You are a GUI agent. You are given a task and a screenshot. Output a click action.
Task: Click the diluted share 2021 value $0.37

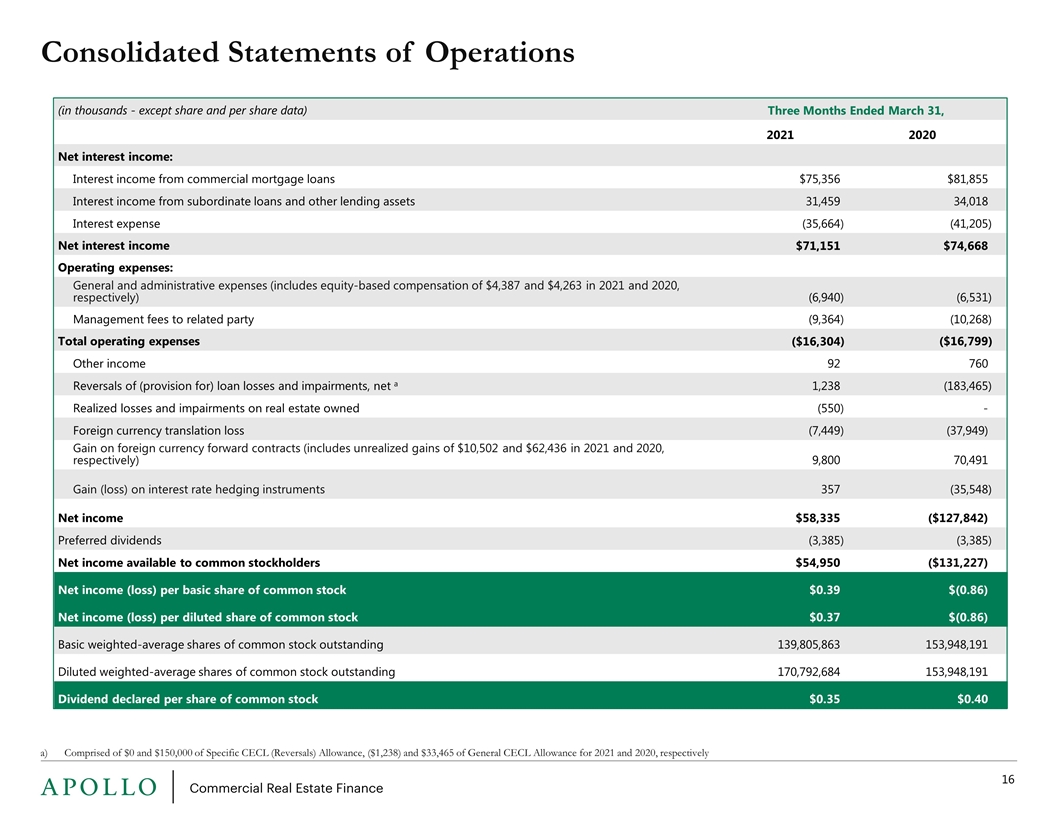tap(824, 617)
